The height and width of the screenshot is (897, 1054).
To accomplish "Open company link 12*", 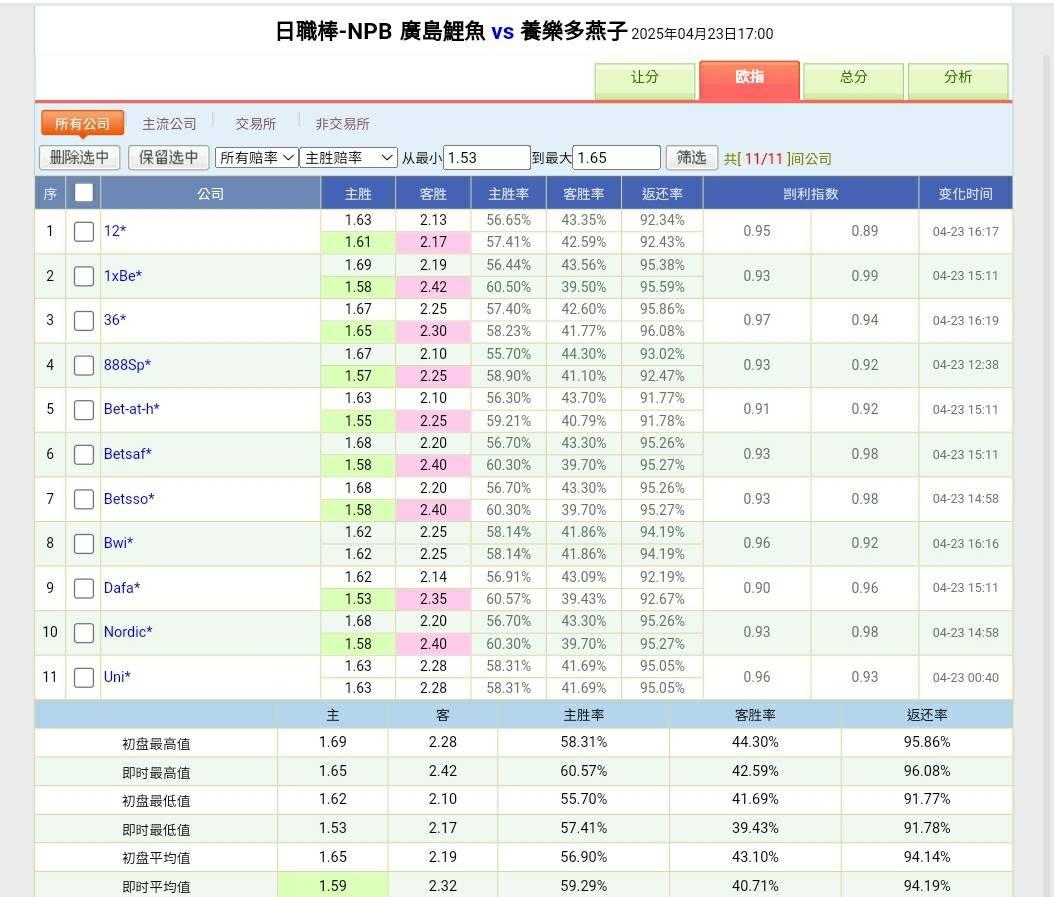I will pos(115,231).
